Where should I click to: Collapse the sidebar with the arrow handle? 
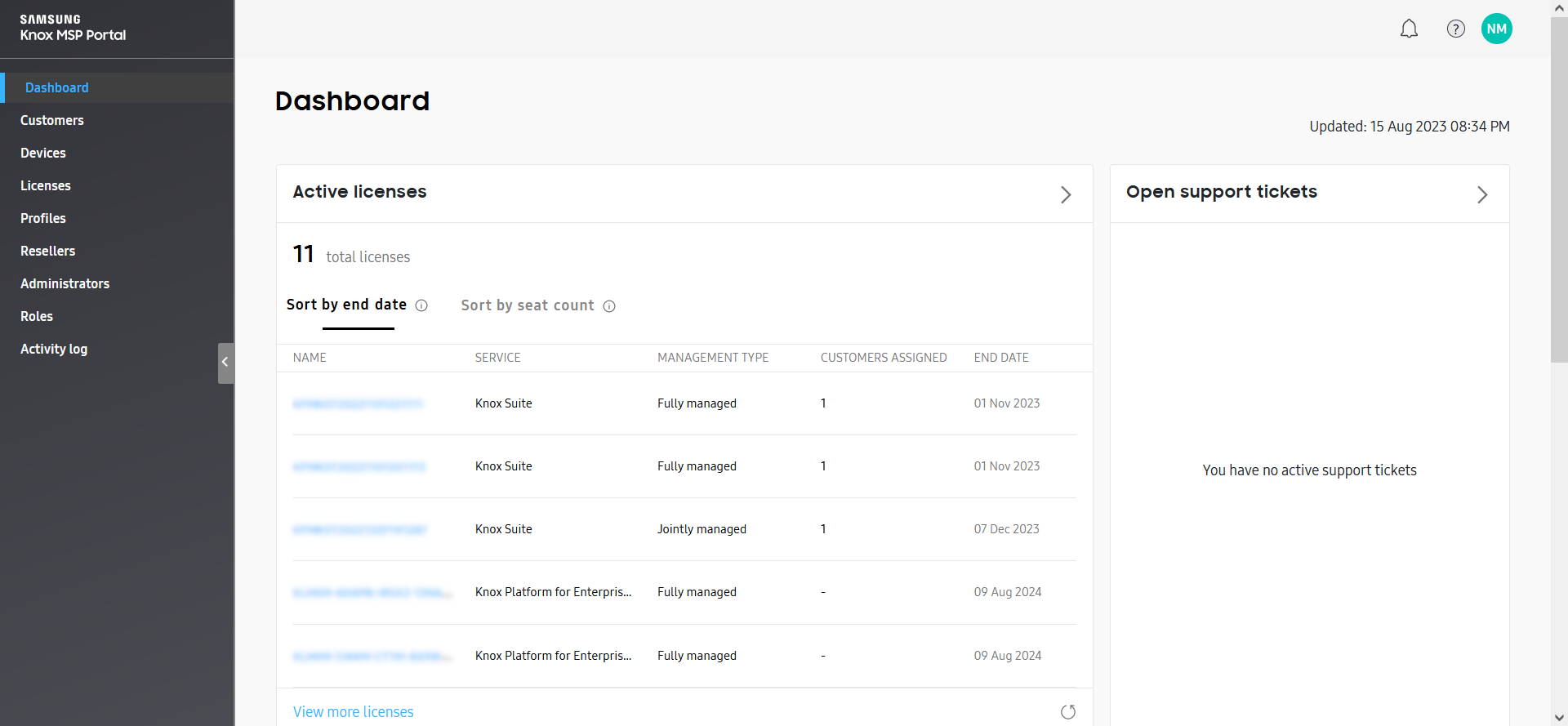tap(225, 363)
